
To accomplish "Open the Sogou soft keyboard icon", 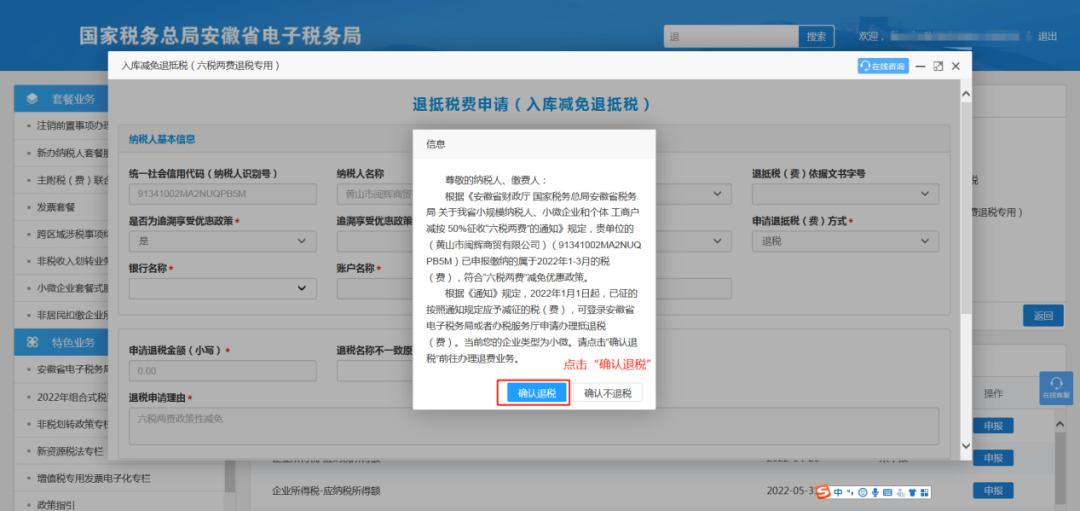I will click(887, 492).
